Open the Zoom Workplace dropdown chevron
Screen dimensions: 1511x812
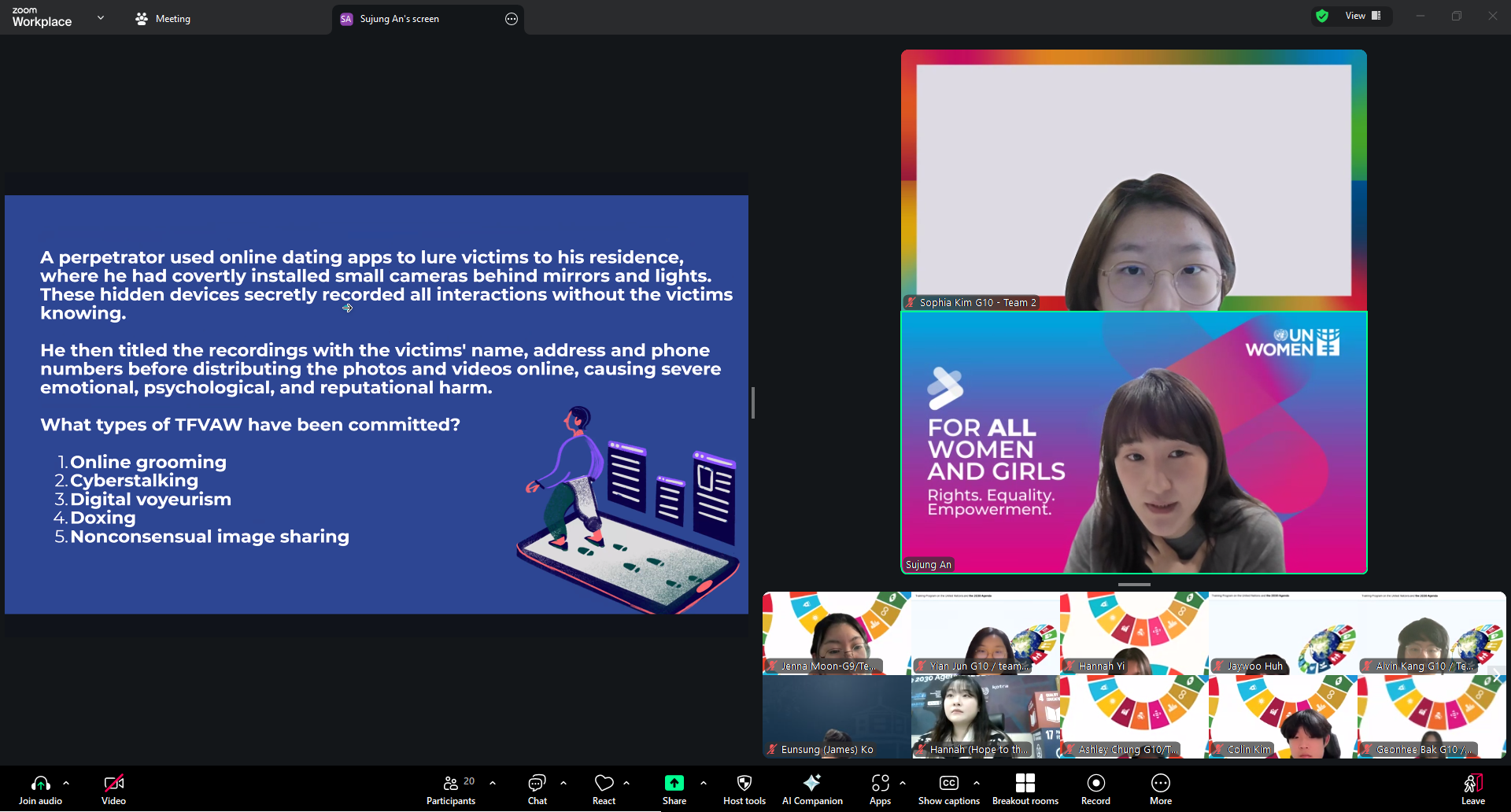101,17
